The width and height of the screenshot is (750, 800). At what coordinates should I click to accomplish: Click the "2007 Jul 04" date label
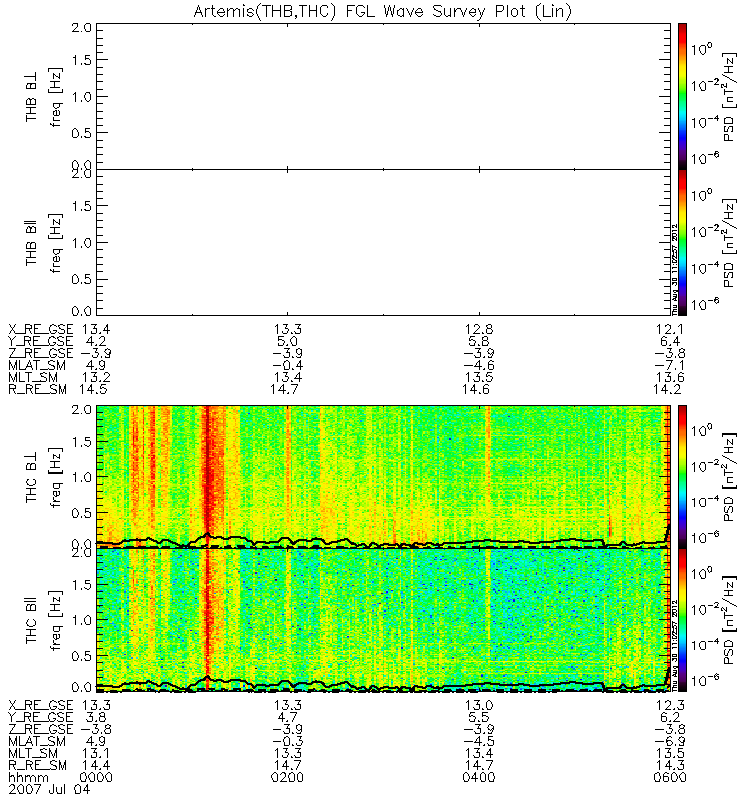click(49, 789)
